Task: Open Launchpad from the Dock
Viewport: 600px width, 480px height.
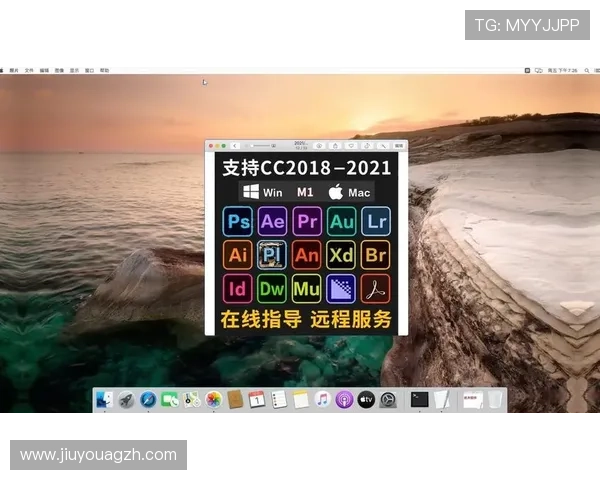Action: tap(126, 400)
